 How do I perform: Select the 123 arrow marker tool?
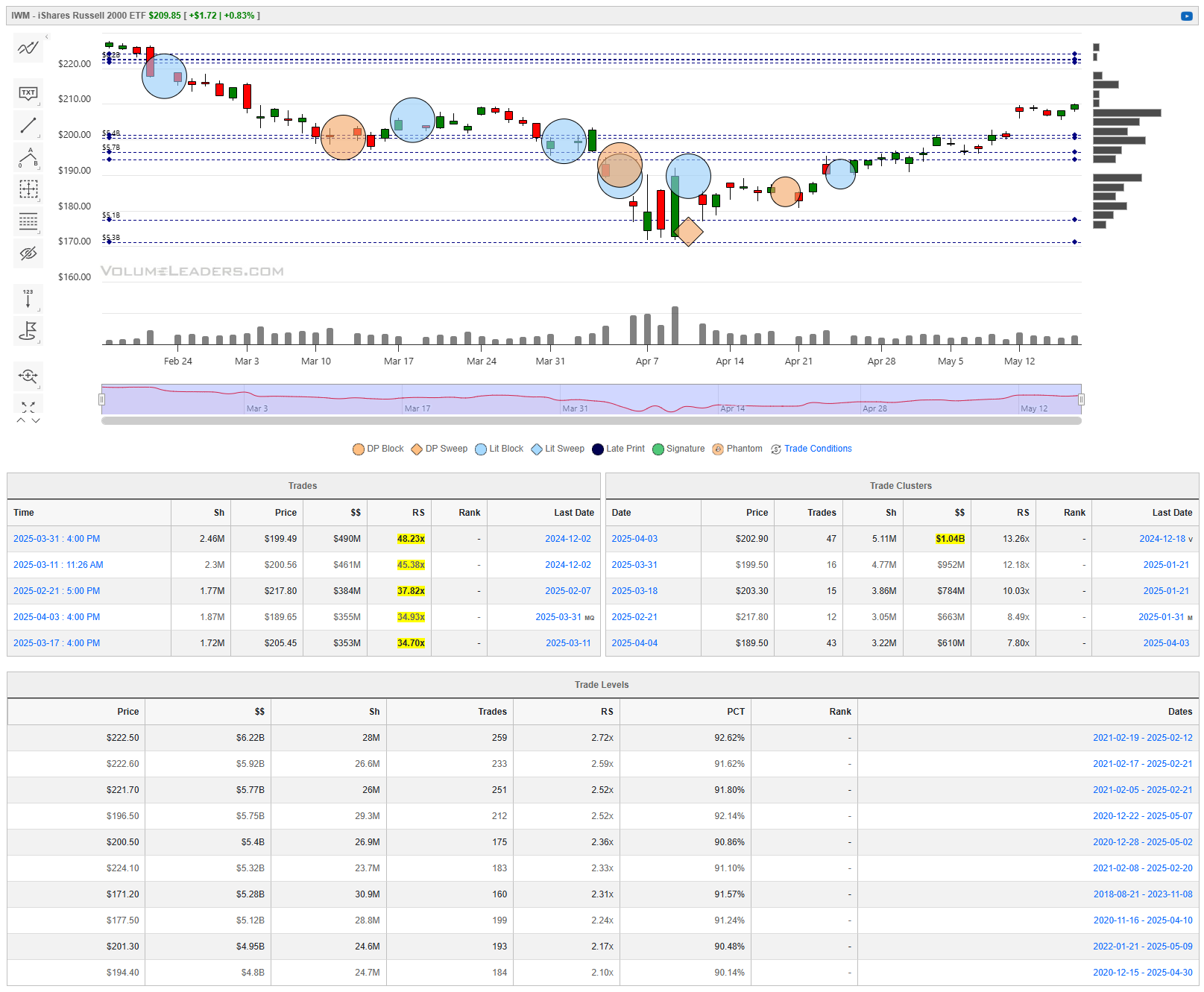coord(28,298)
